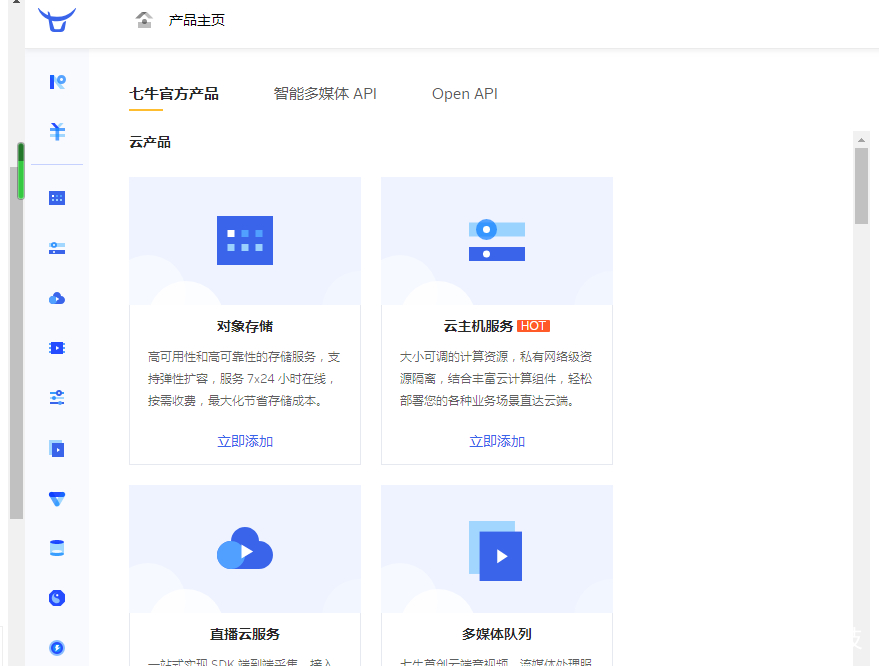The width and height of the screenshot is (879, 666).
Task: Click the 对象存储 card illustration
Action: (244, 240)
